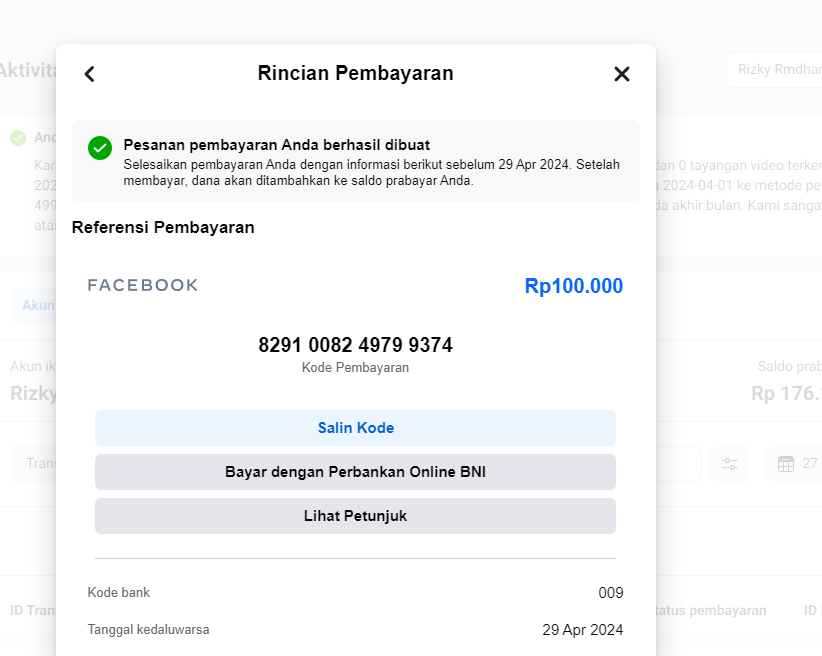
Task: Switch to the Akun tab
Action: pos(36,306)
